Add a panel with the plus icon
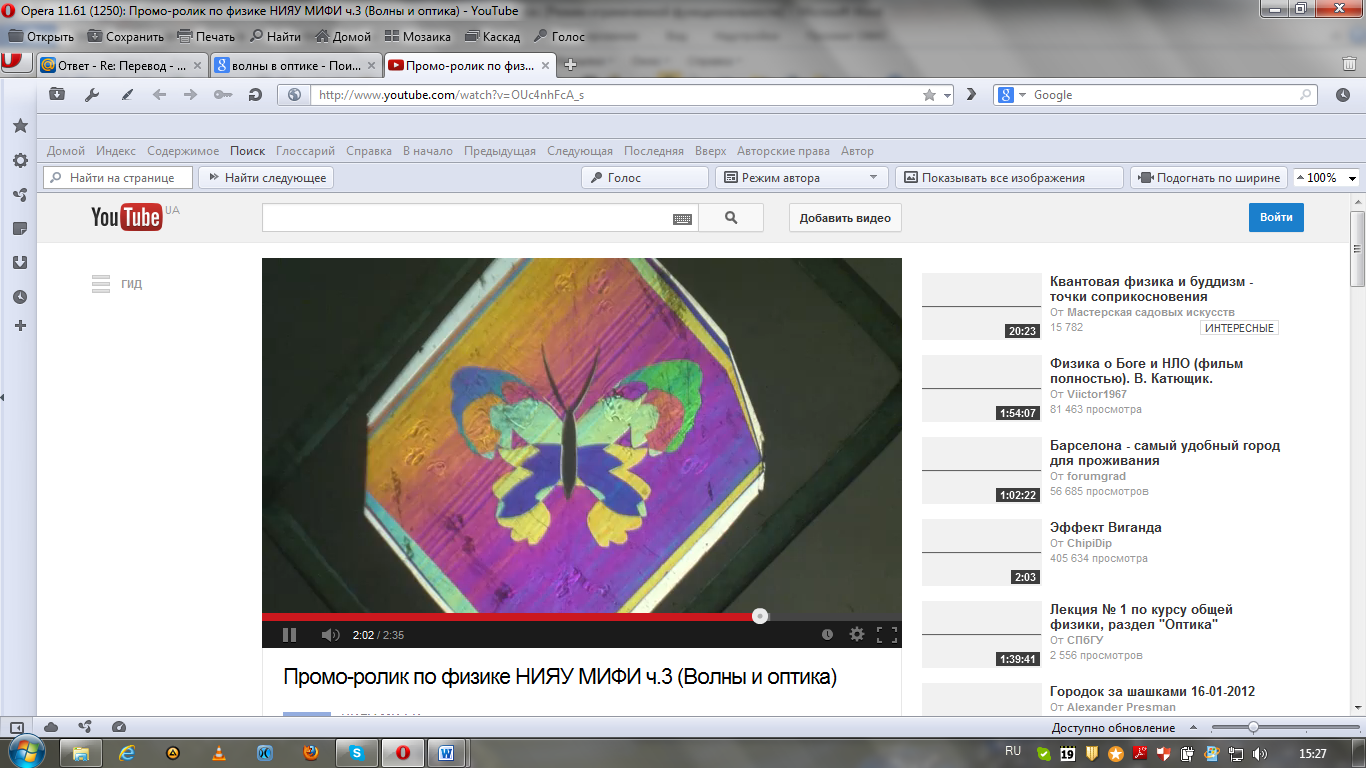This screenshot has height=768, width=1366. click(19, 326)
